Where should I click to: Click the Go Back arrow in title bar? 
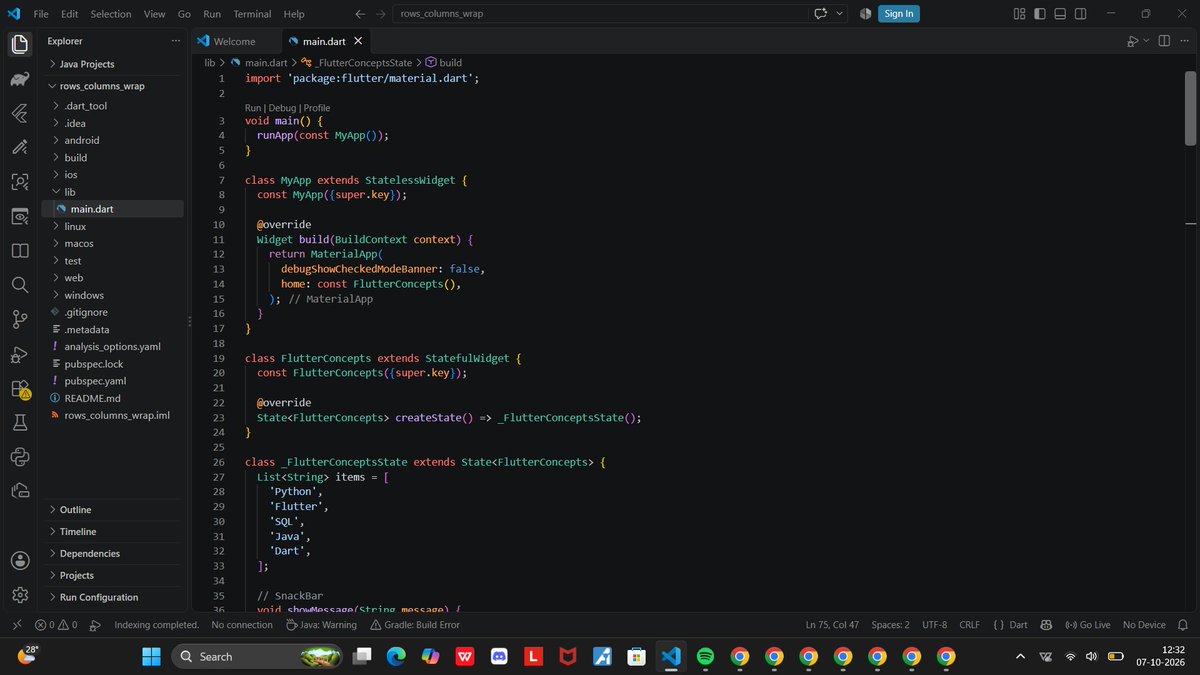(360, 14)
